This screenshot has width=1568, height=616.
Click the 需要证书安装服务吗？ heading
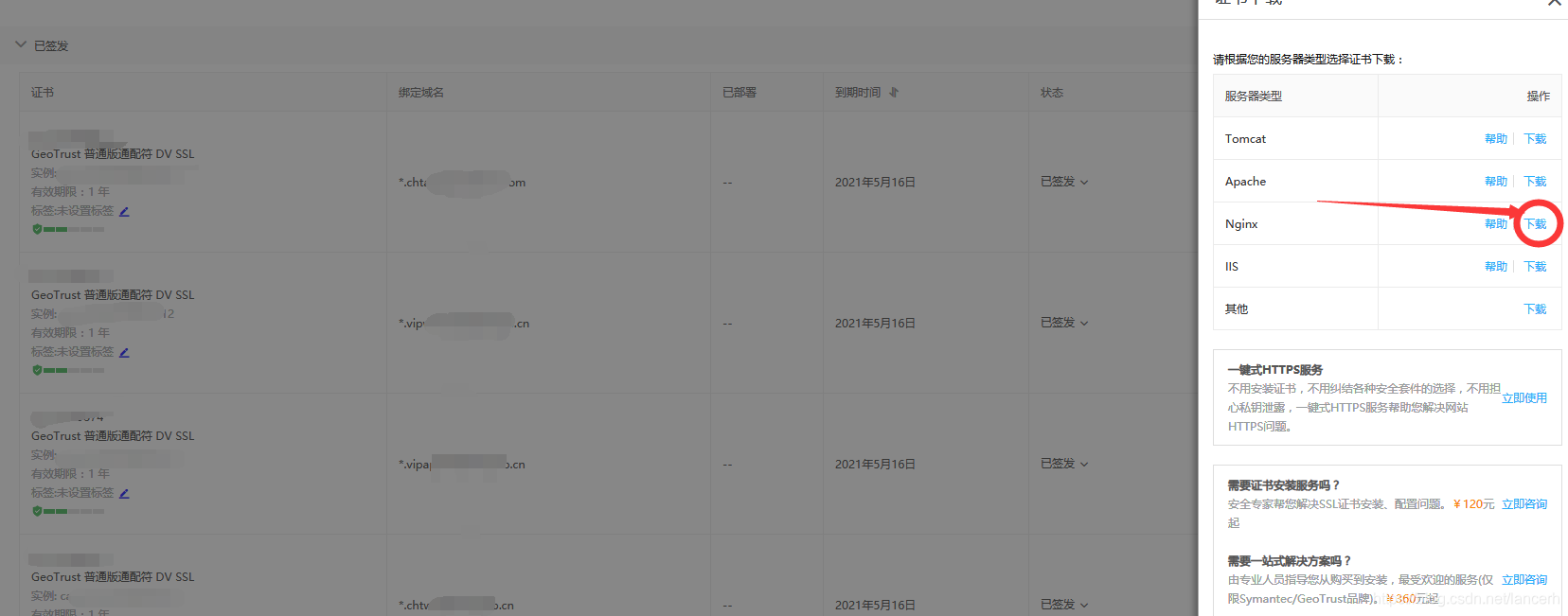point(1285,485)
